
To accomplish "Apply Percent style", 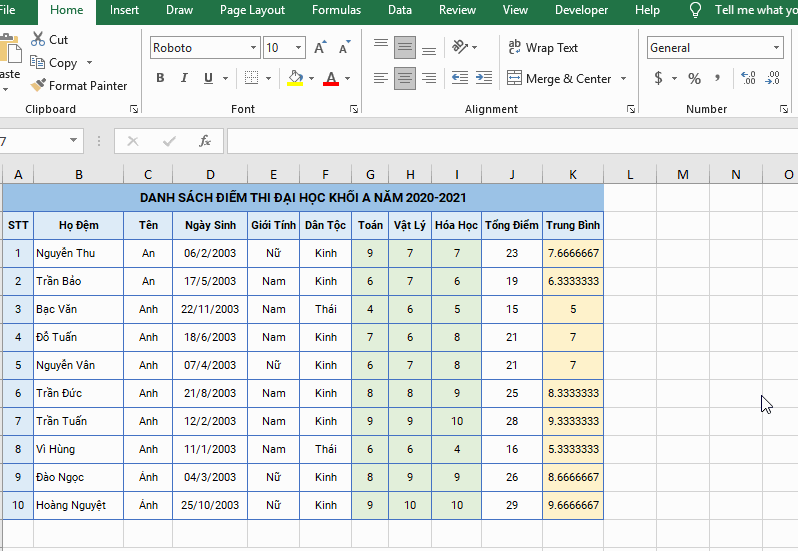I will click(x=694, y=78).
